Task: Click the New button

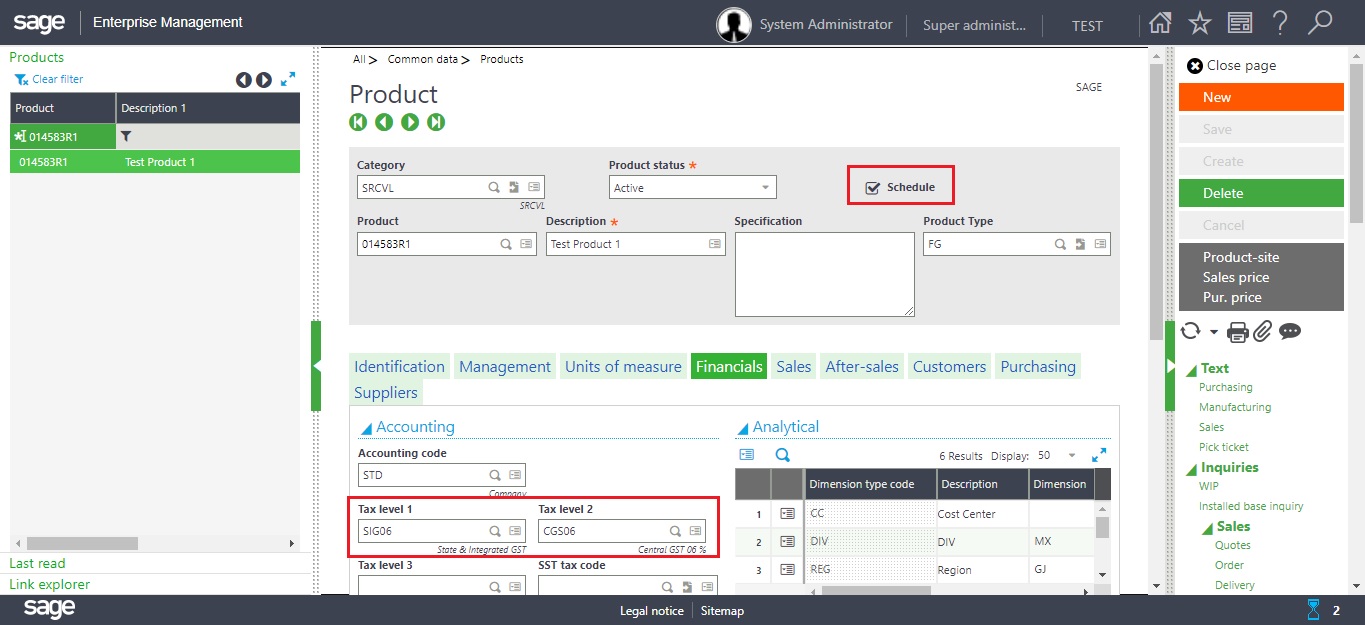Action: click(x=1260, y=97)
